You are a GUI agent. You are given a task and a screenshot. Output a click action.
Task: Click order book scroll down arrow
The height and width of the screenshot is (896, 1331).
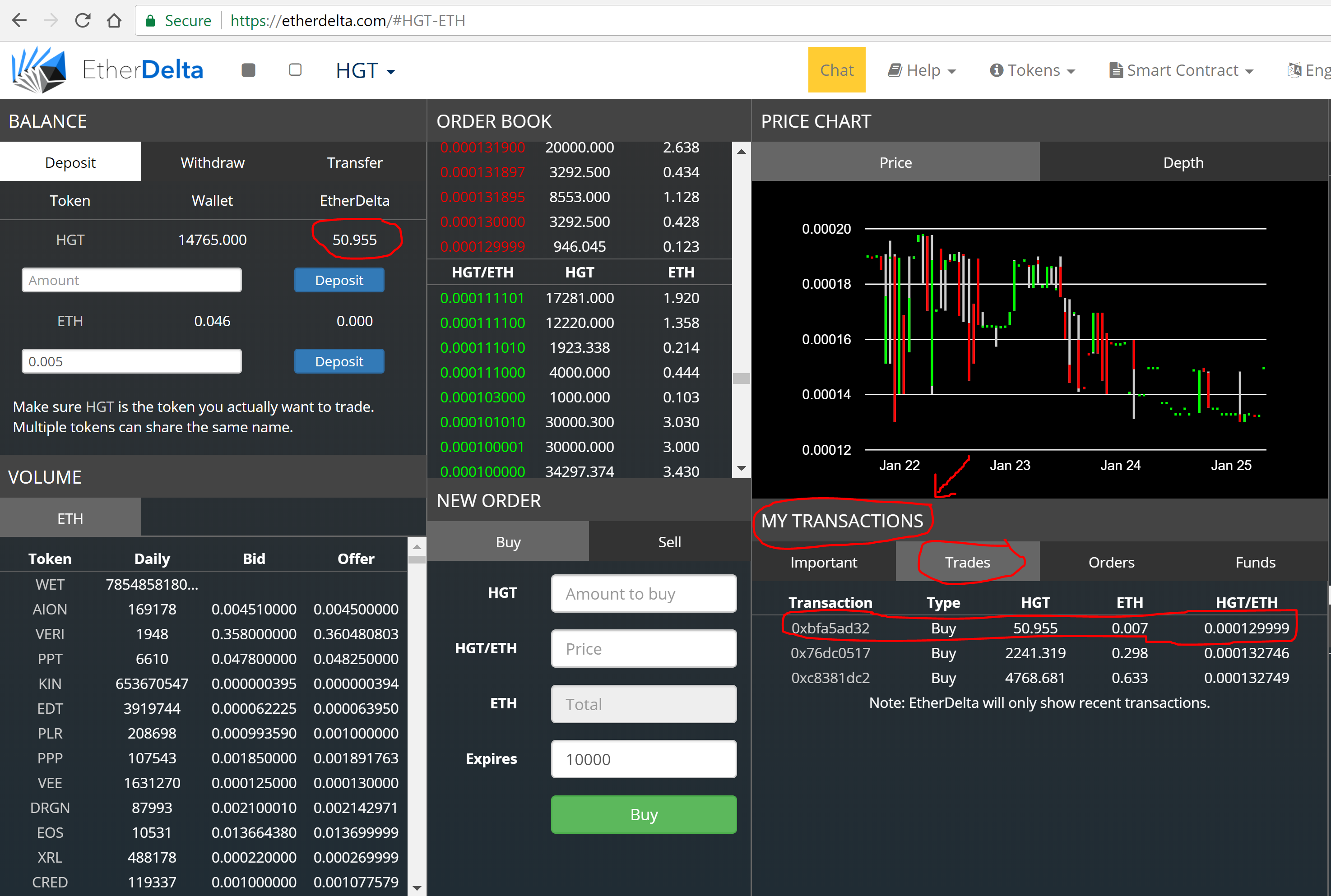click(741, 469)
